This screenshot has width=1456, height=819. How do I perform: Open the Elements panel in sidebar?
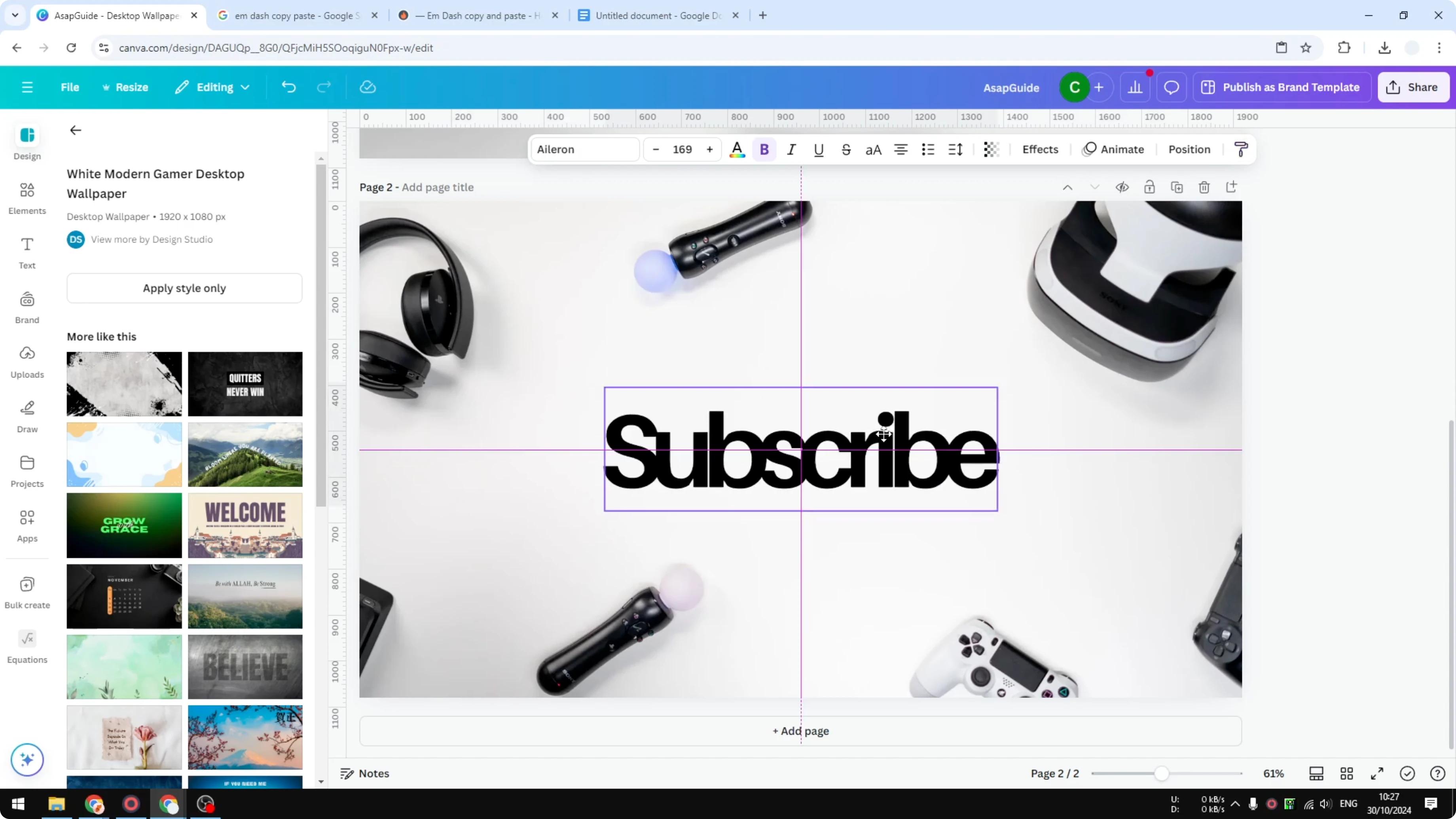pyautogui.click(x=27, y=198)
